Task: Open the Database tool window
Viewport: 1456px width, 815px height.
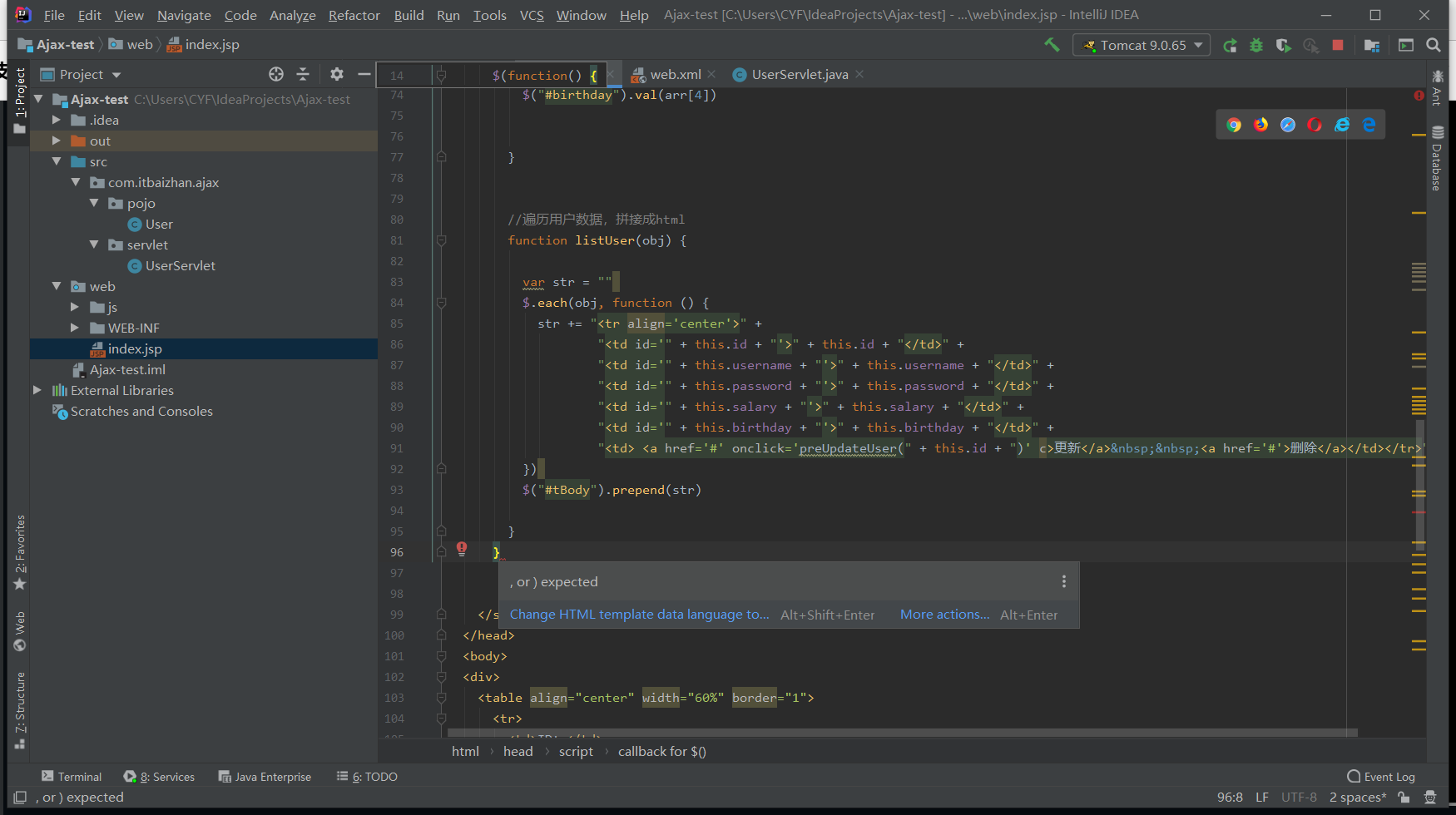Action: point(1437,158)
